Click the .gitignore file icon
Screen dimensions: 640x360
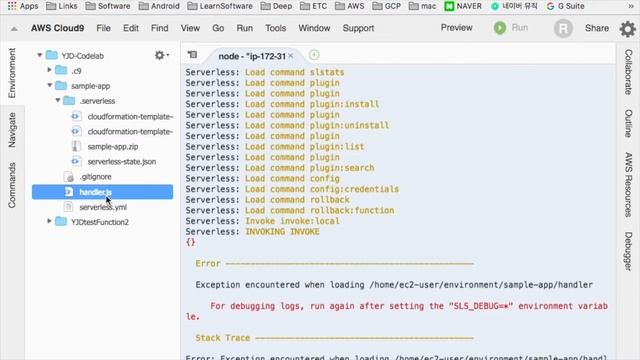click(x=69, y=177)
